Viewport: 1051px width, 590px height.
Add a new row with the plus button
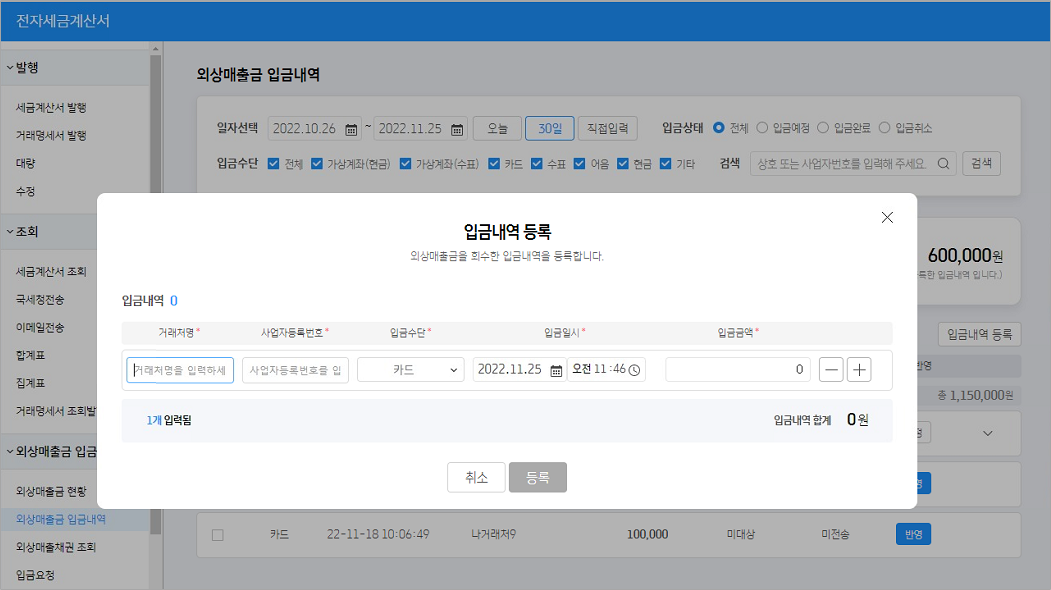click(859, 369)
